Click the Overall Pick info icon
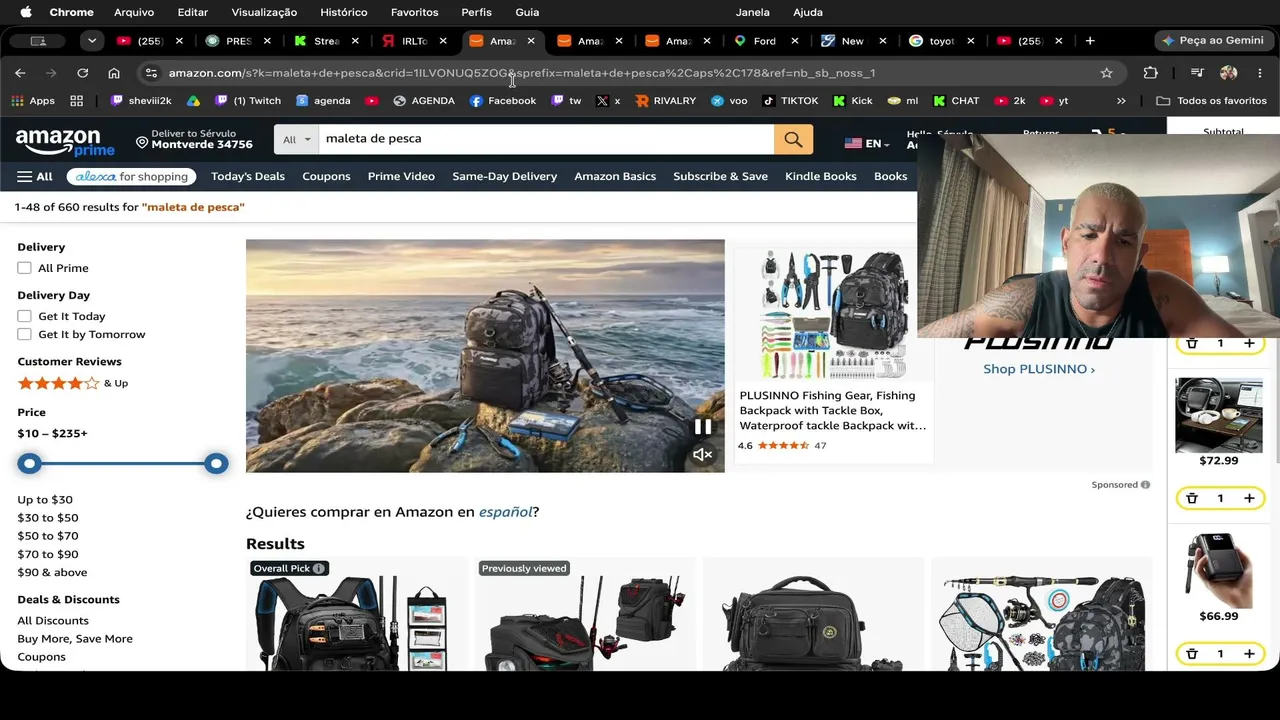The width and height of the screenshot is (1280, 720). (318, 569)
